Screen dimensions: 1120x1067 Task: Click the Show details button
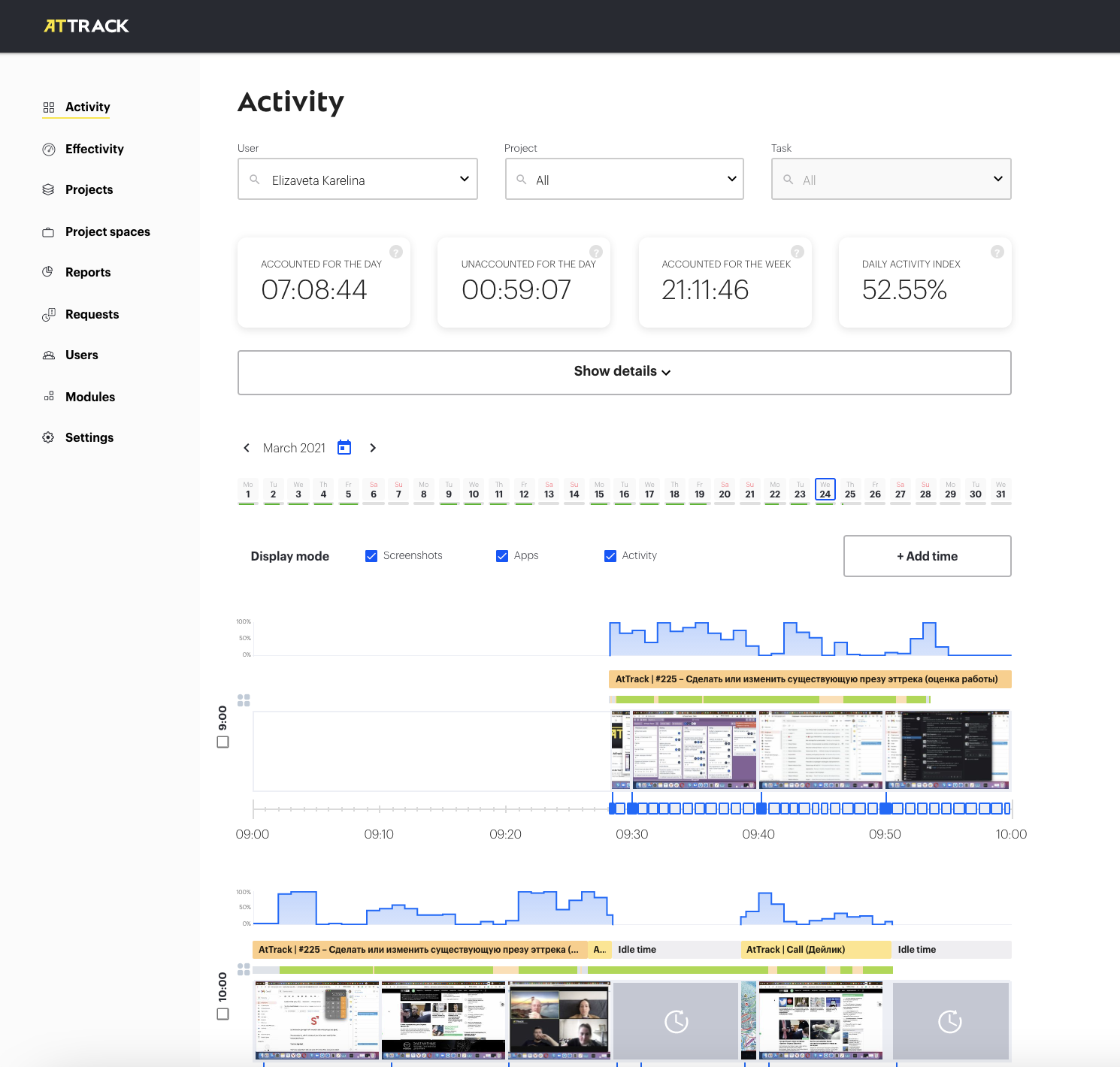pos(623,371)
